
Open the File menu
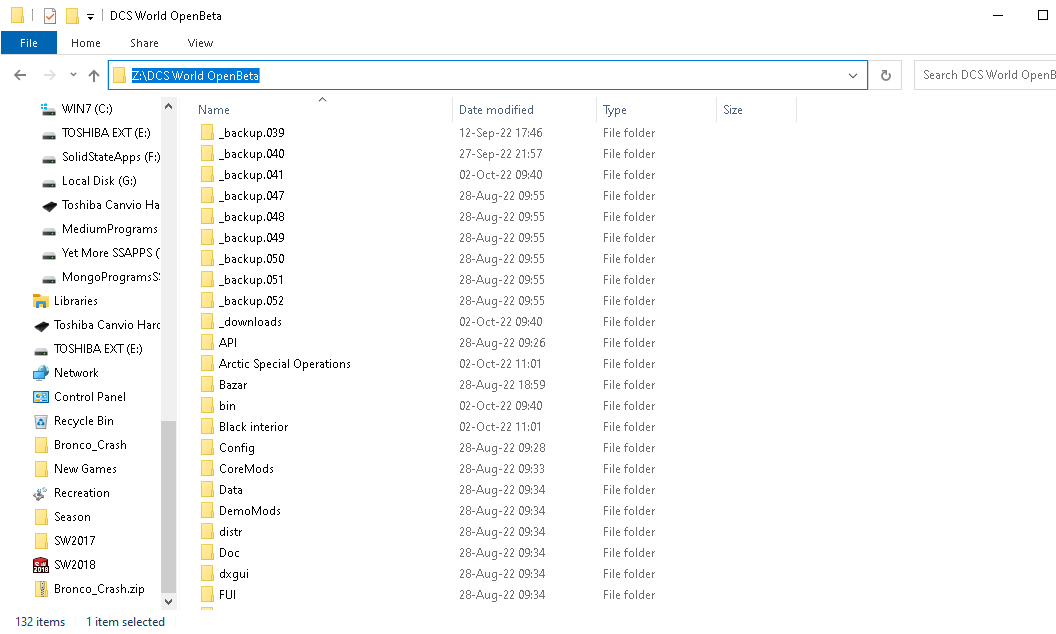click(29, 43)
